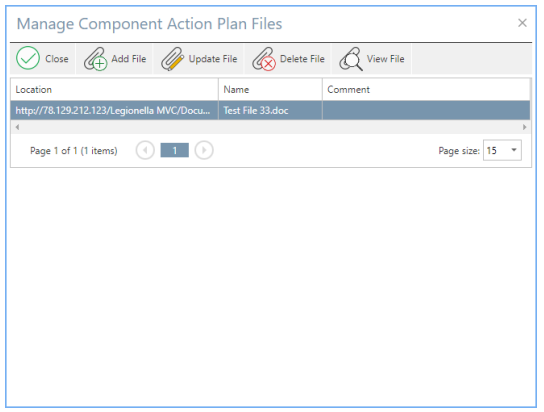Select the Test File 33.doc name cell
This screenshot has height=412, width=544.
tap(271, 110)
